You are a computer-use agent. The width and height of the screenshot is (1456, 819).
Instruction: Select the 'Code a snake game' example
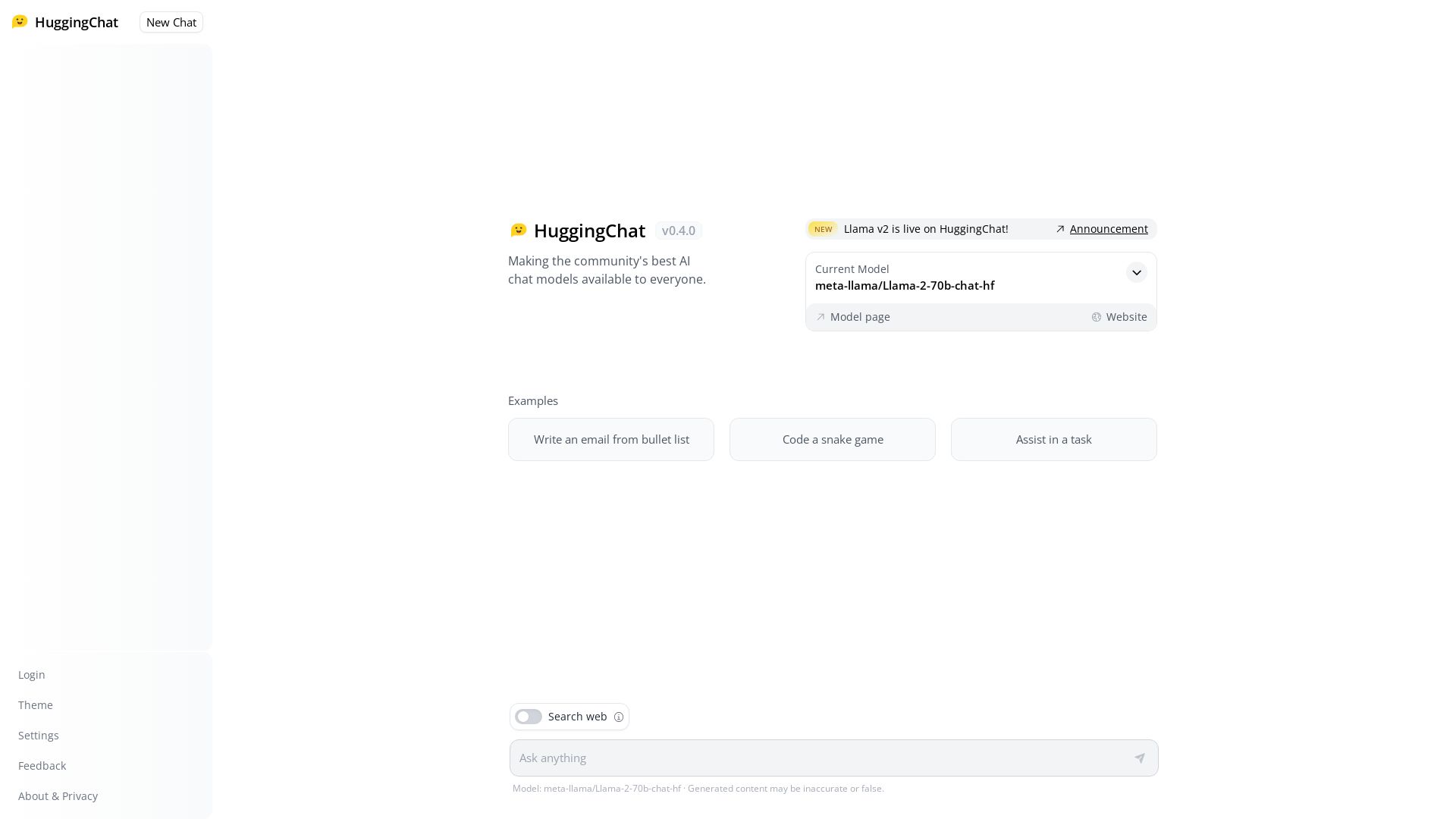(x=832, y=439)
